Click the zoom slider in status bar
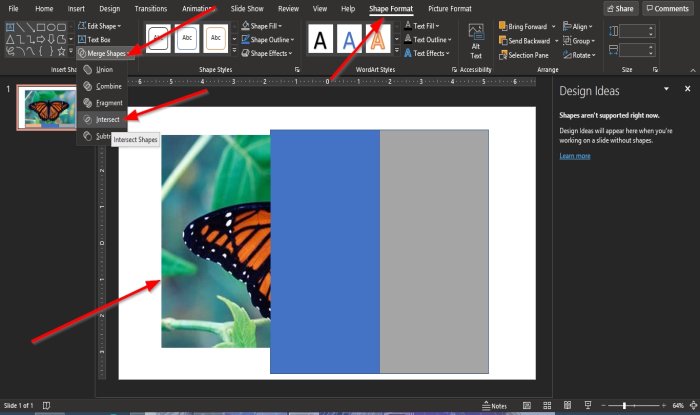 [x=625, y=406]
